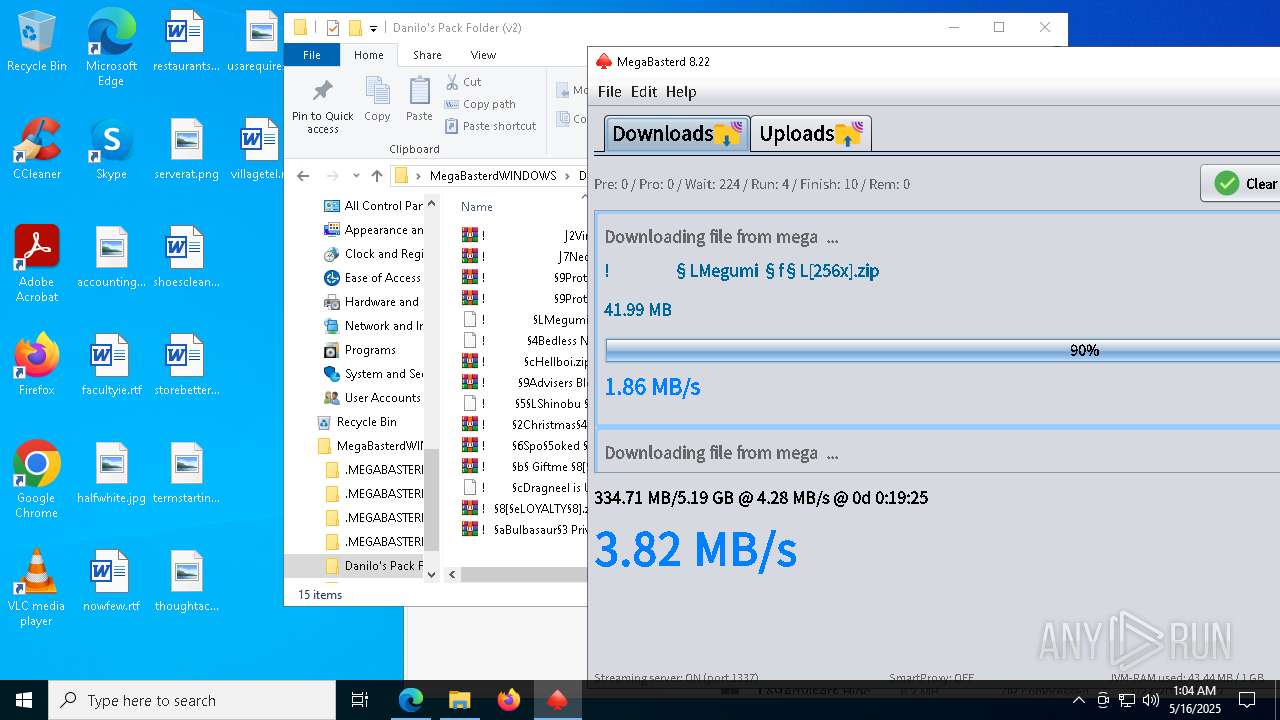Select Clock and Region tree item
The width and height of the screenshot is (1280, 720).
(374, 254)
